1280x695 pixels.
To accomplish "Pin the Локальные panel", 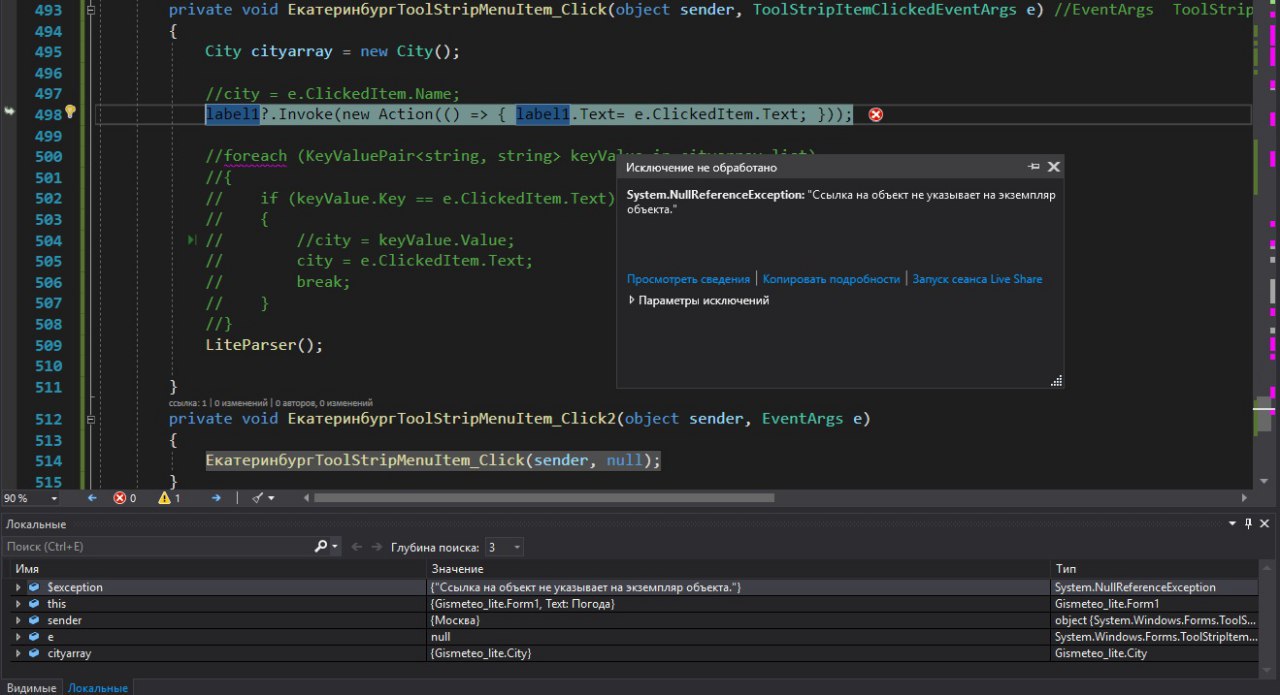I will click(x=1247, y=524).
